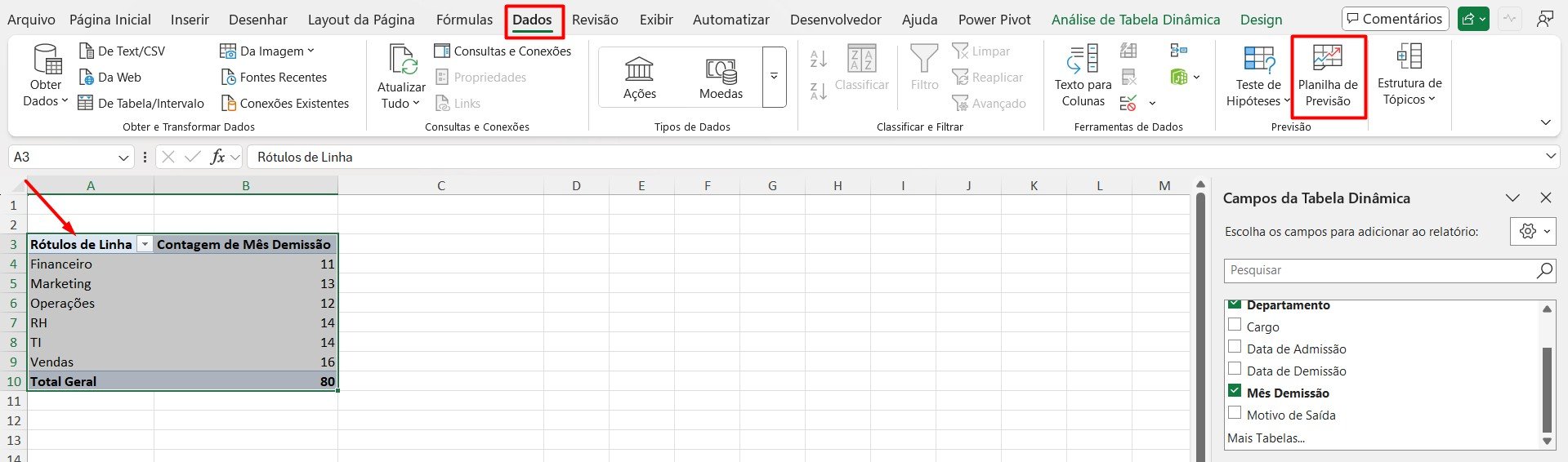Screen dimensions: 1568x462
Task: Expand the Name Box dropdown arrow
Action: (123, 157)
